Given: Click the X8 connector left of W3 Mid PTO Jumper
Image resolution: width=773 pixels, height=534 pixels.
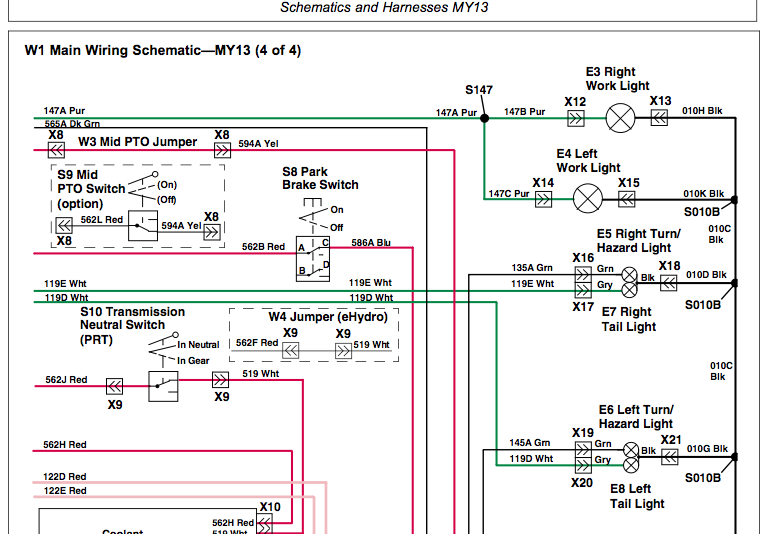Looking at the screenshot, I should coord(56,150).
